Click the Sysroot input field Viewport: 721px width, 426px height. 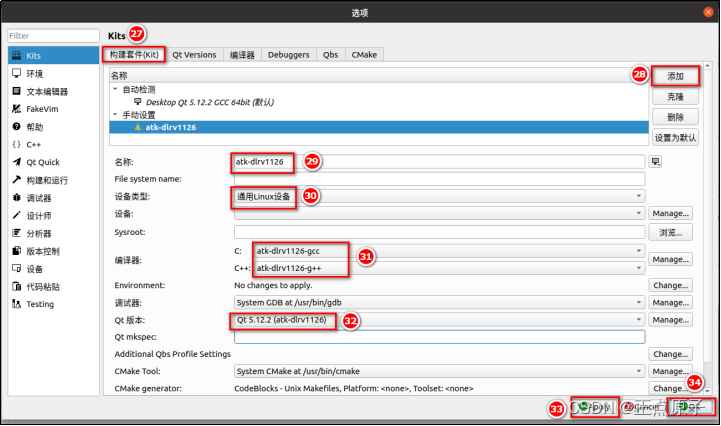[439, 232]
